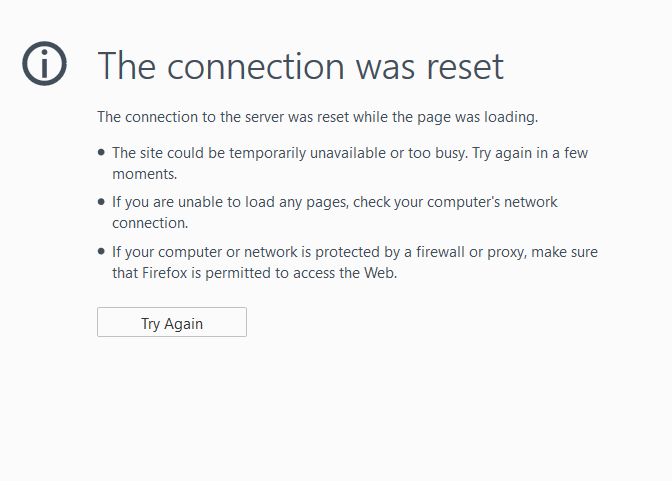Image resolution: width=672 pixels, height=481 pixels.
Task: Click the "The connection was reset" heading
Action: (x=300, y=67)
